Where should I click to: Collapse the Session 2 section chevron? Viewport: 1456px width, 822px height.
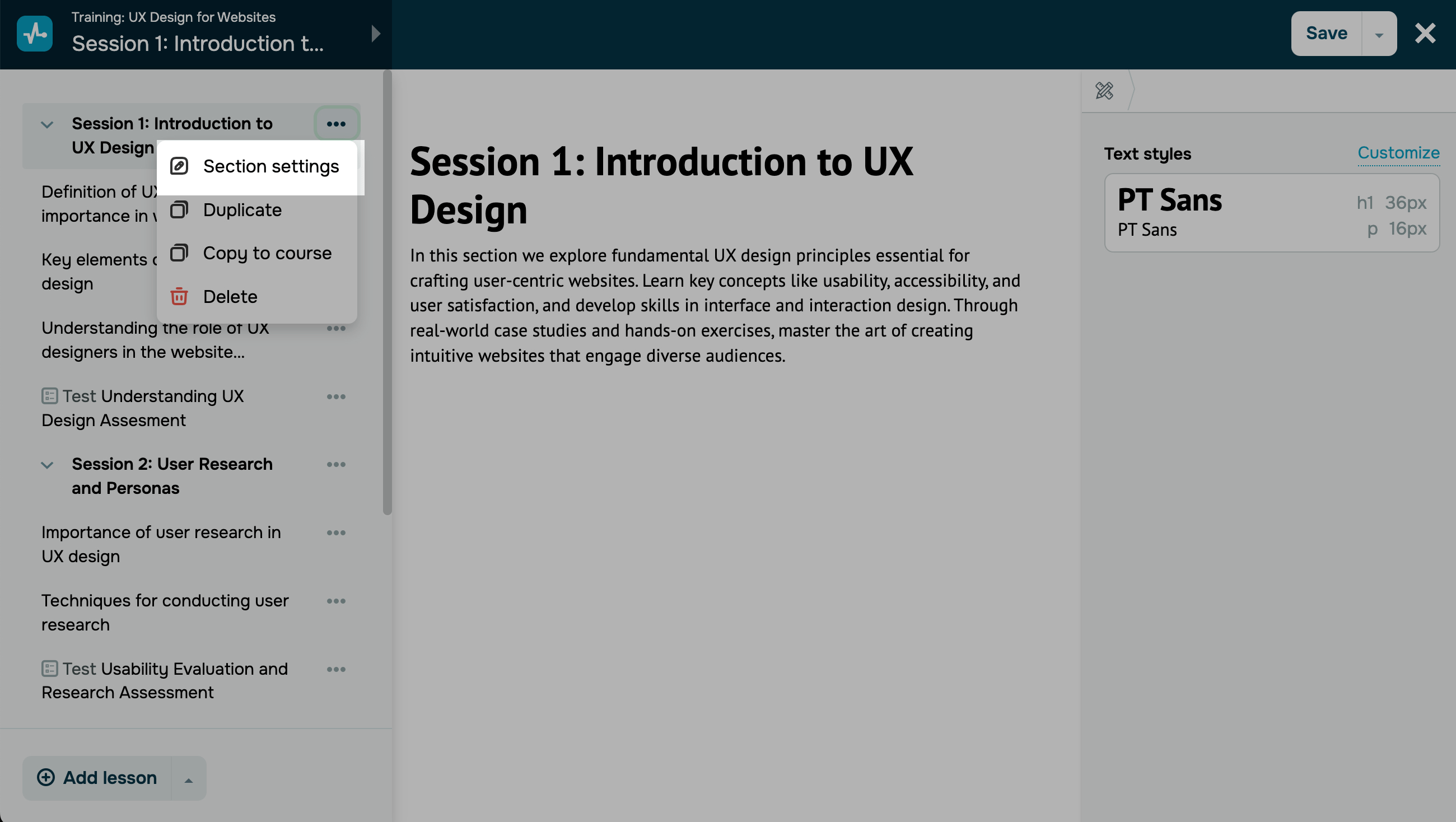click(48, 465)
